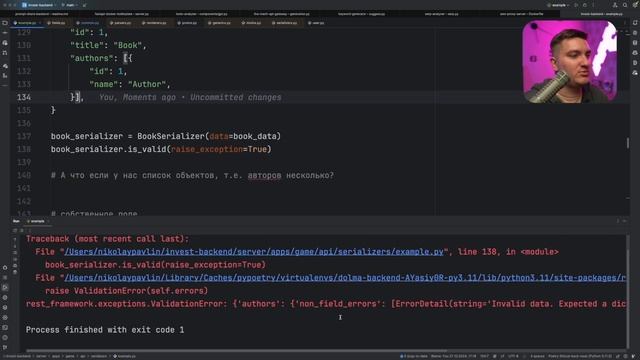Click the 'serializers' breadcrumb in status bar
Image resolution: width=640 pixels, height=360 pixels.
tap(98, 356)
